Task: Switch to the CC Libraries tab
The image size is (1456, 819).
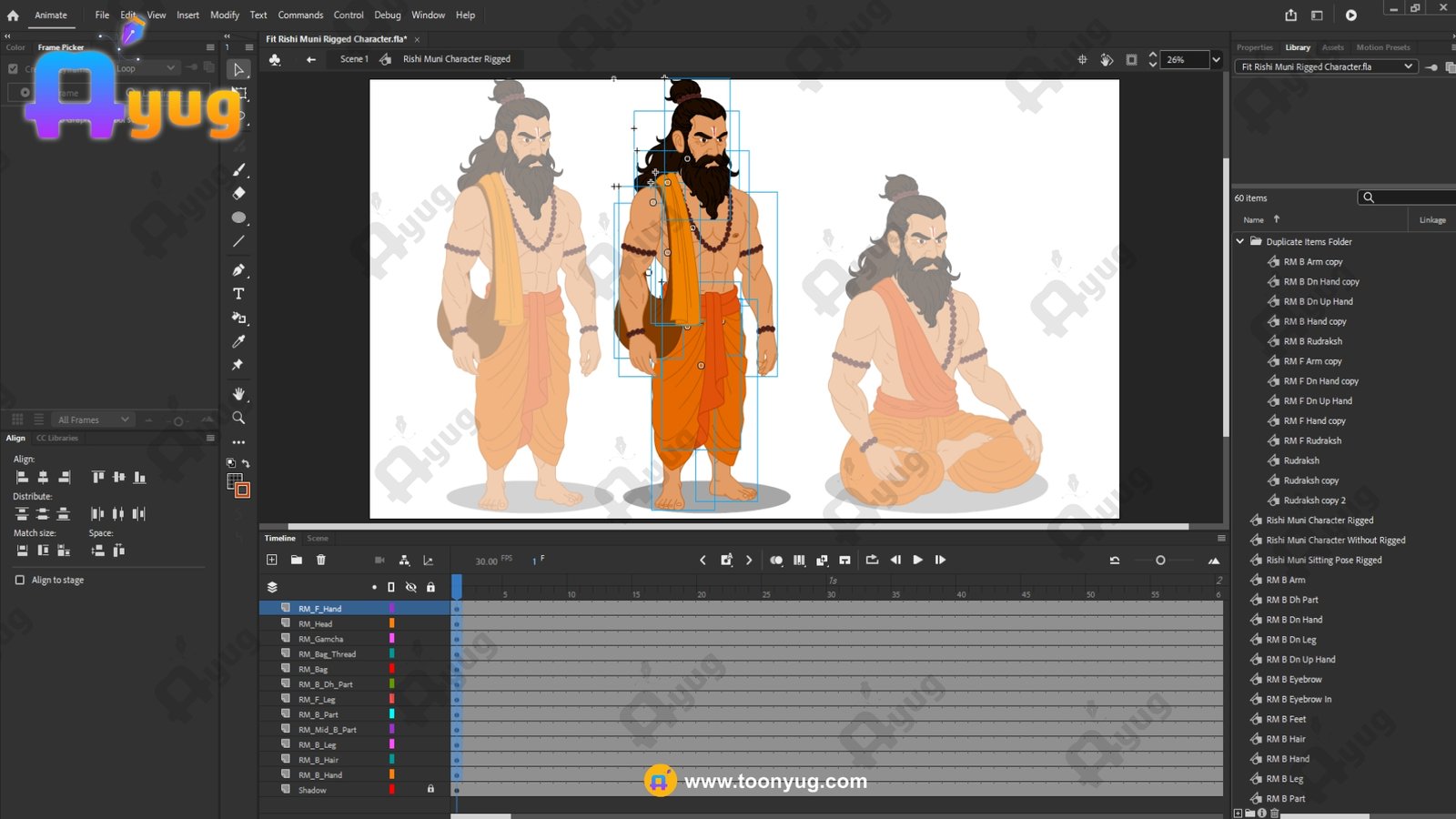Action: pos(57,438)
